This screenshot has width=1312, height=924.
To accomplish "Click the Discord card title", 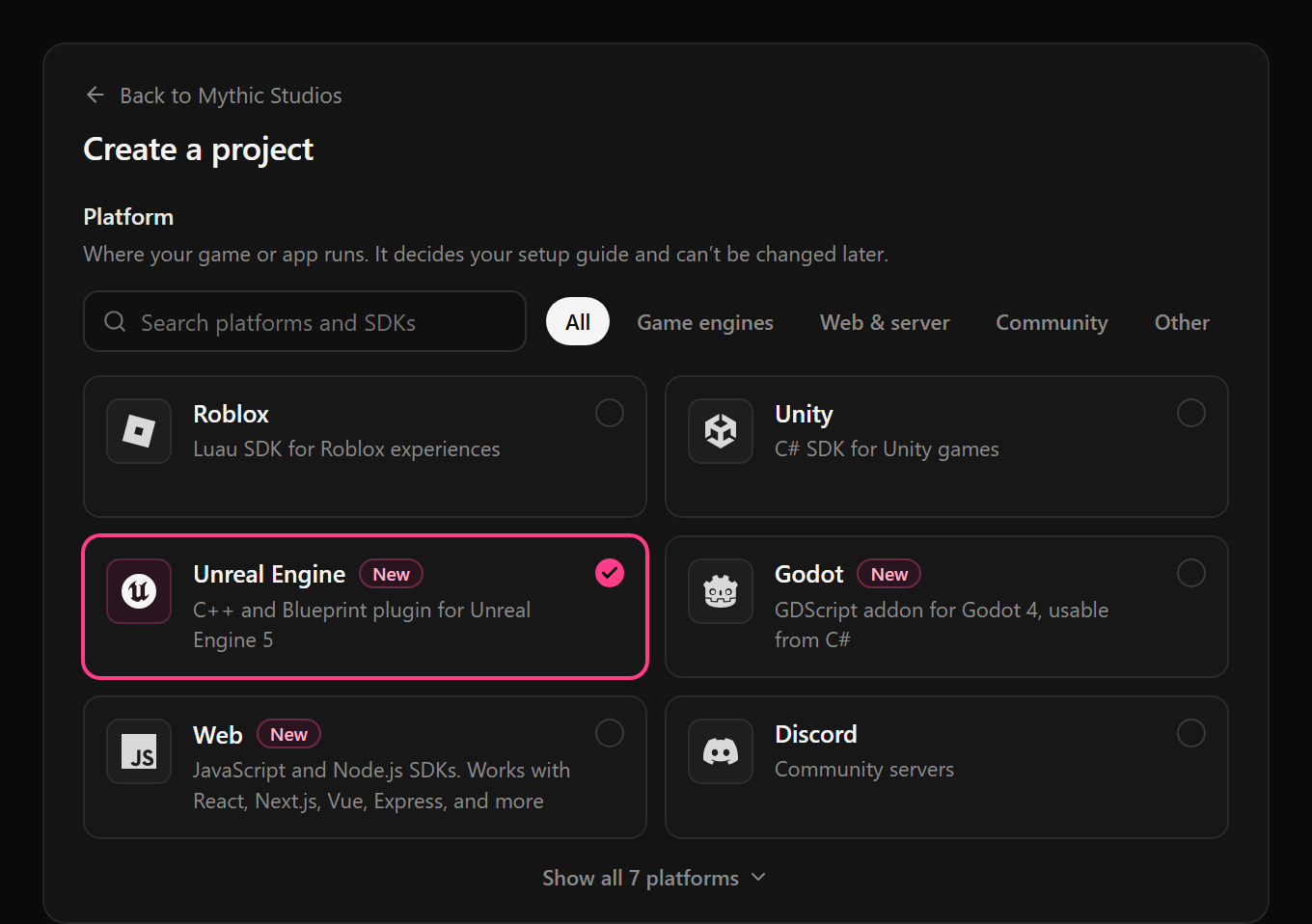I will (816, 734).
